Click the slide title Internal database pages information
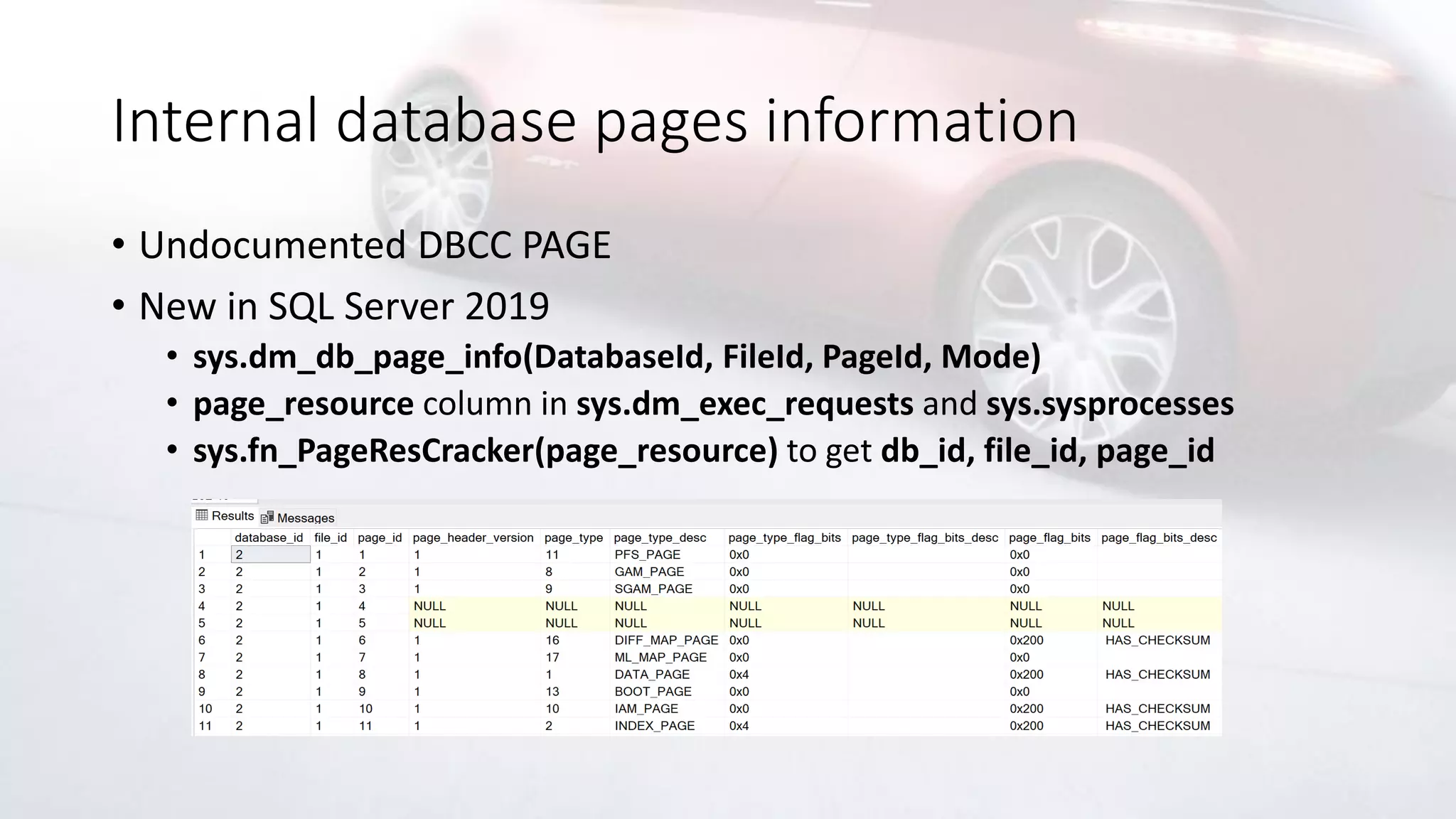Image resolution: width=1456 pixels, height=819 pixels. [x=594, y=121]
